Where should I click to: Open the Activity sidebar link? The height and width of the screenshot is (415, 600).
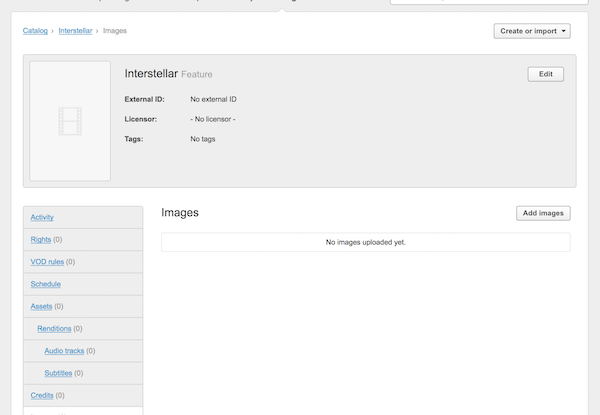[42, 217]
